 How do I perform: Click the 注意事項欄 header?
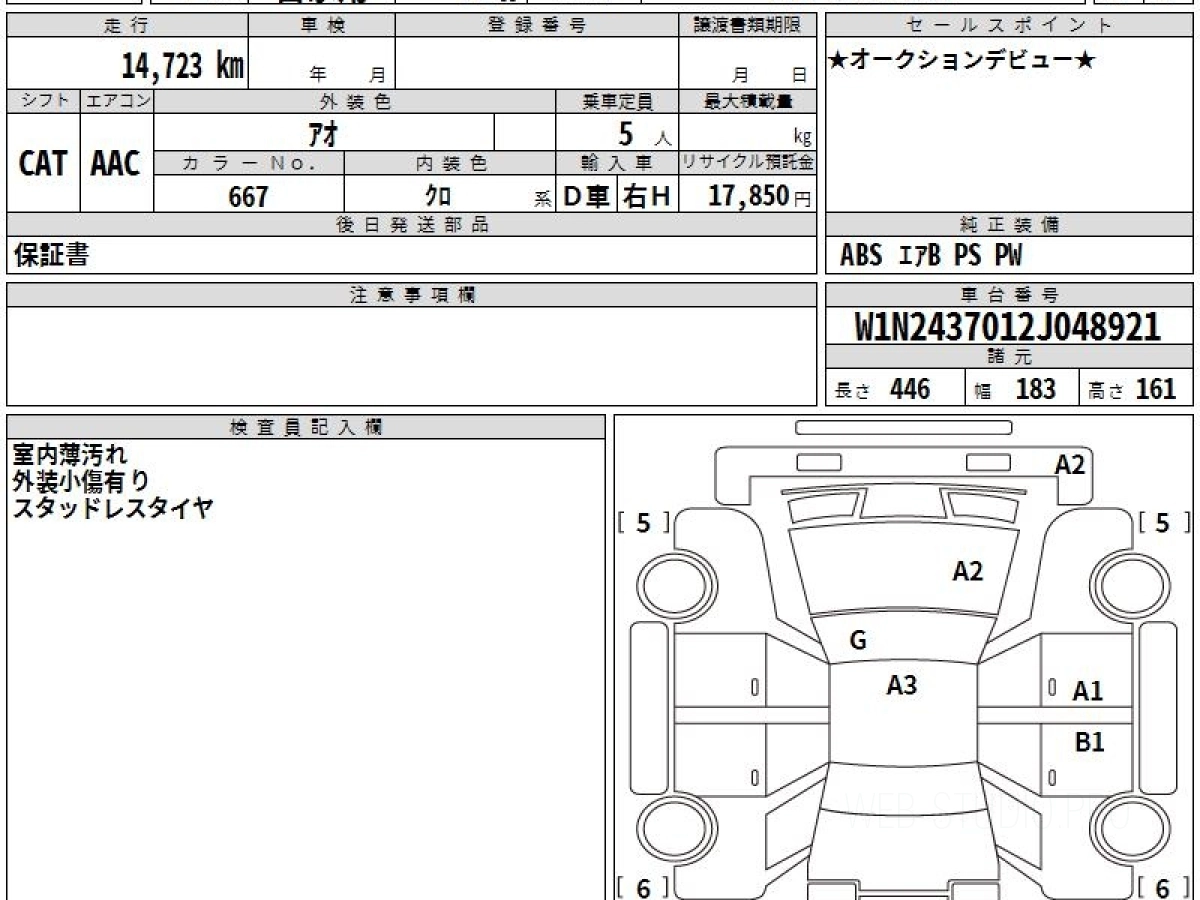pos(411,295)
